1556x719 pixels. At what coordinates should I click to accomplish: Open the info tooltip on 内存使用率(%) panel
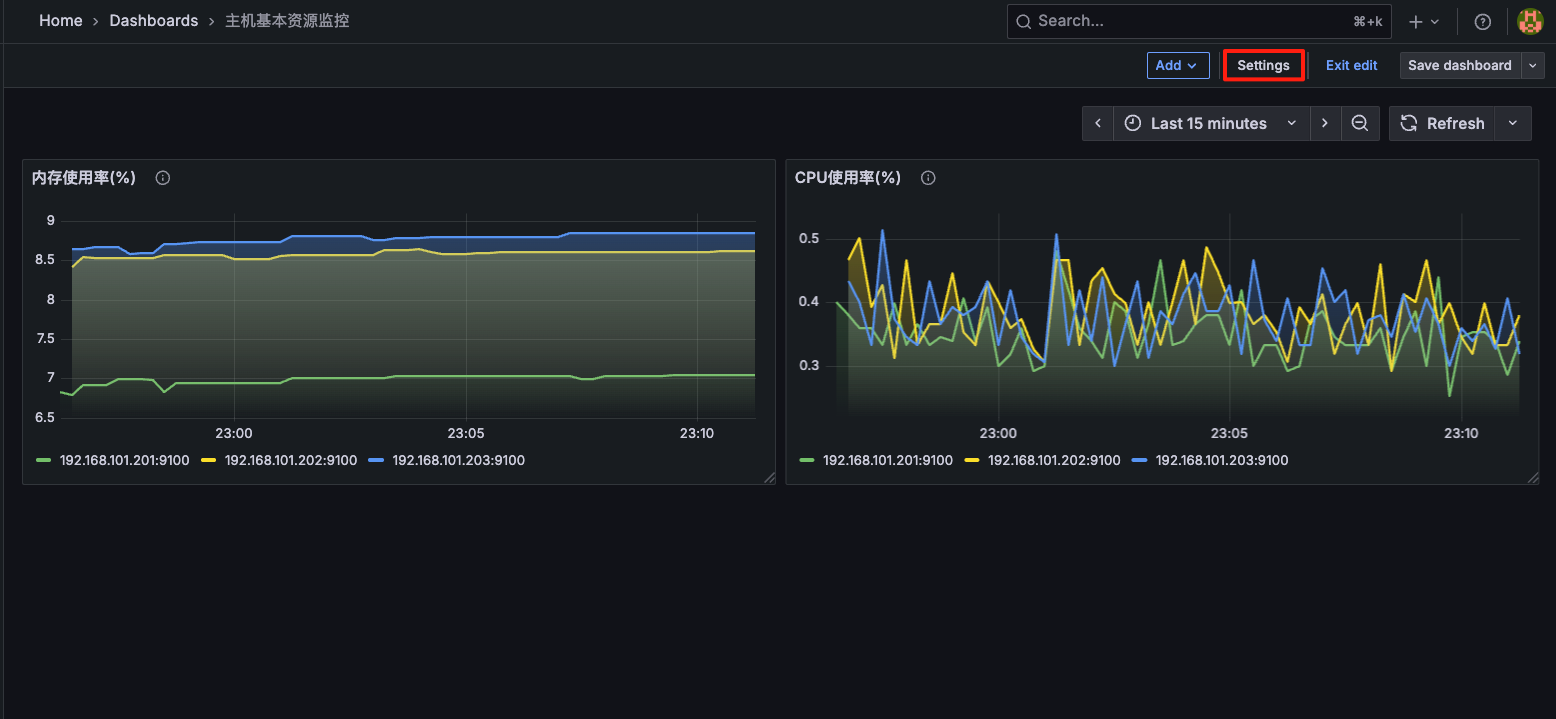[162, 177]
